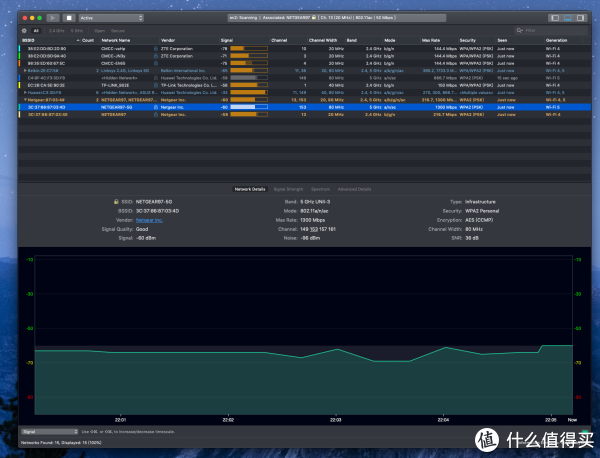Show only Open networks
Screen dimensions: 600x458
click(x=99, y=31)
